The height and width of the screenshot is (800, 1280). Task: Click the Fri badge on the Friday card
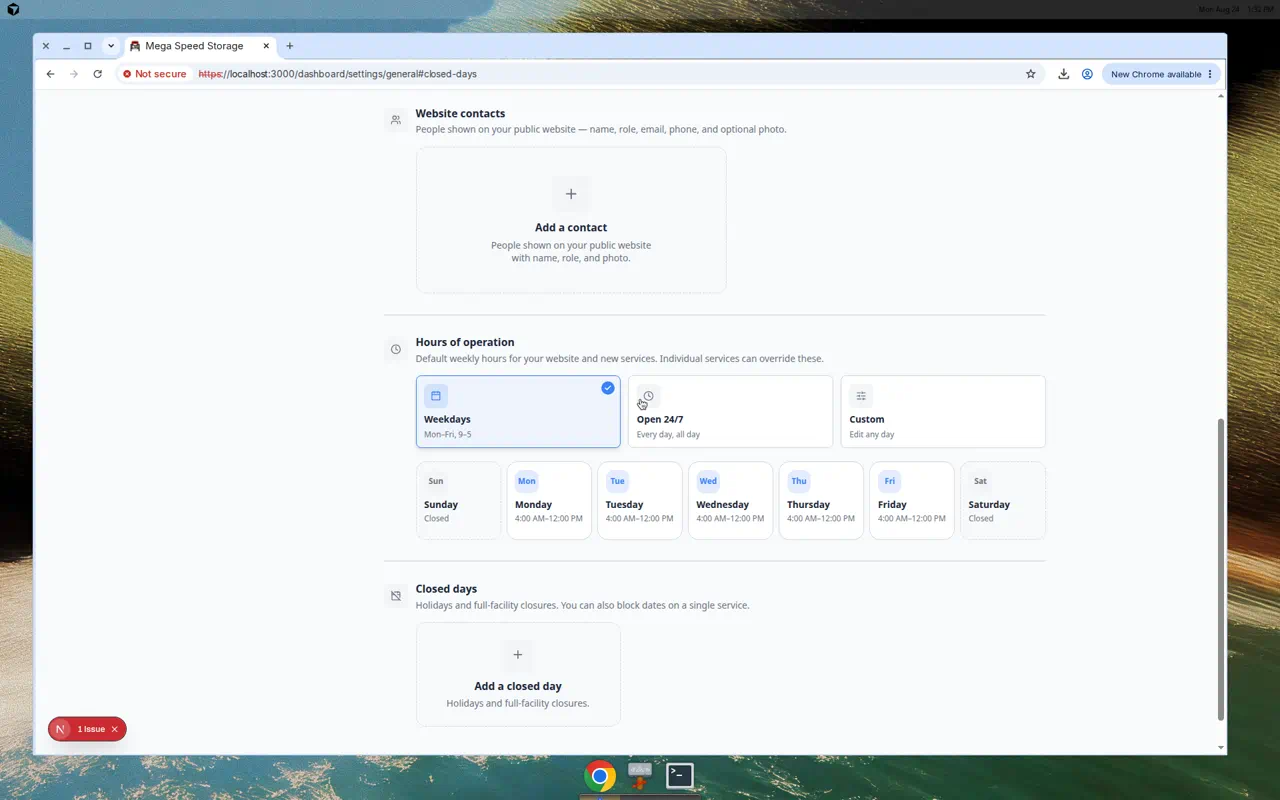click(x=889, y=481)
